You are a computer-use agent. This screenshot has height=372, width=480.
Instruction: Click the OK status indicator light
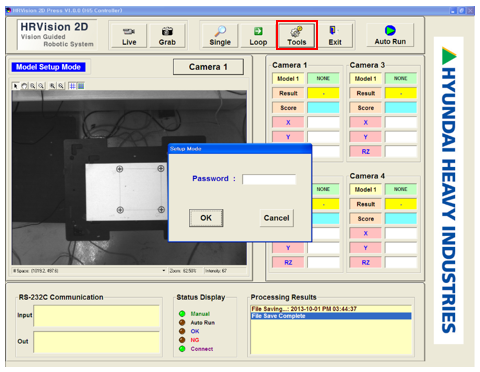(182, 331)
